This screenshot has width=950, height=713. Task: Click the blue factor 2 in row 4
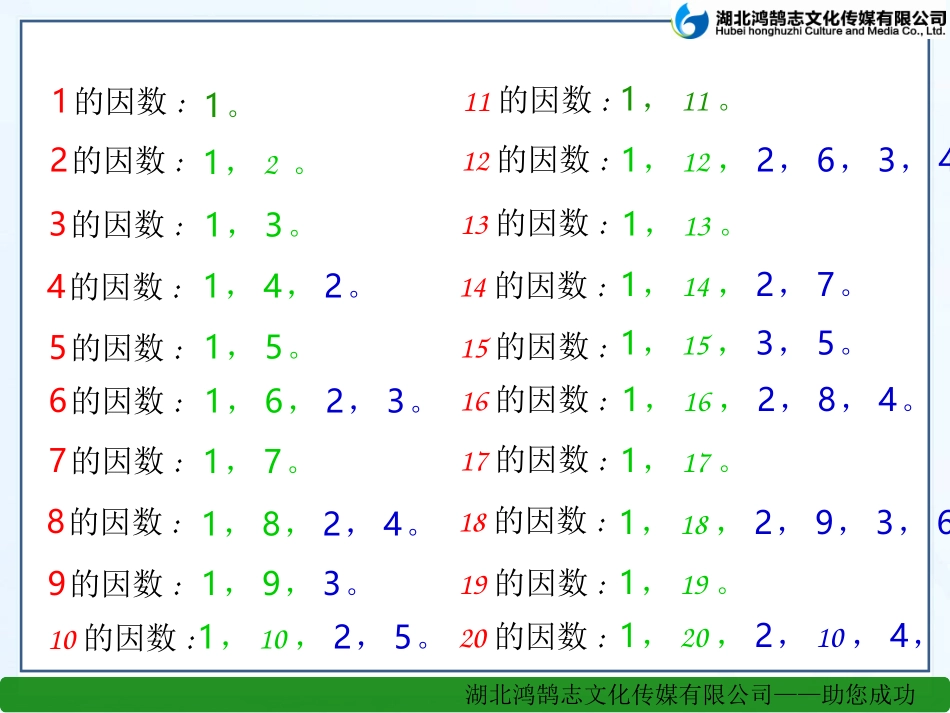pyautogui.click(x=333, y=286)
